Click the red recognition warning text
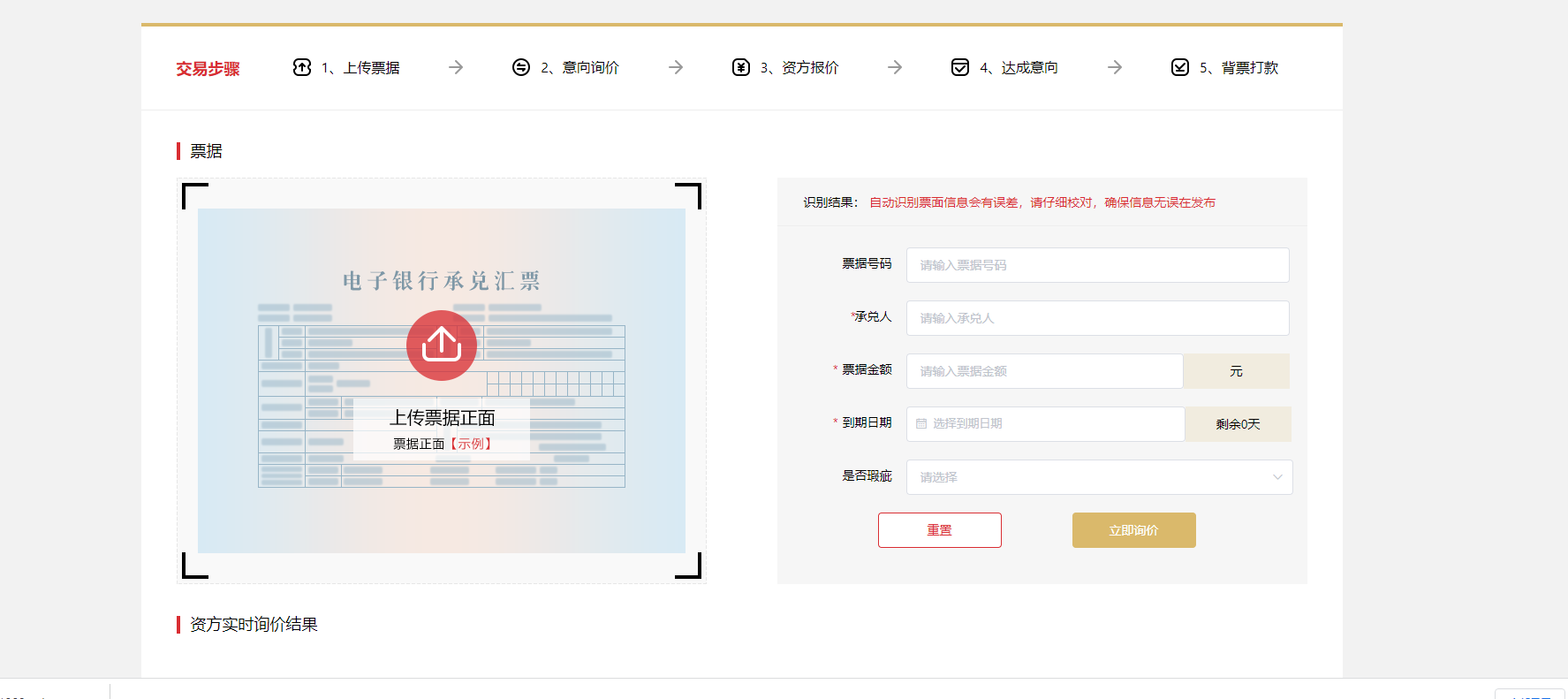The width and height of the screenshot is (1568, 699). point(1042,202)
